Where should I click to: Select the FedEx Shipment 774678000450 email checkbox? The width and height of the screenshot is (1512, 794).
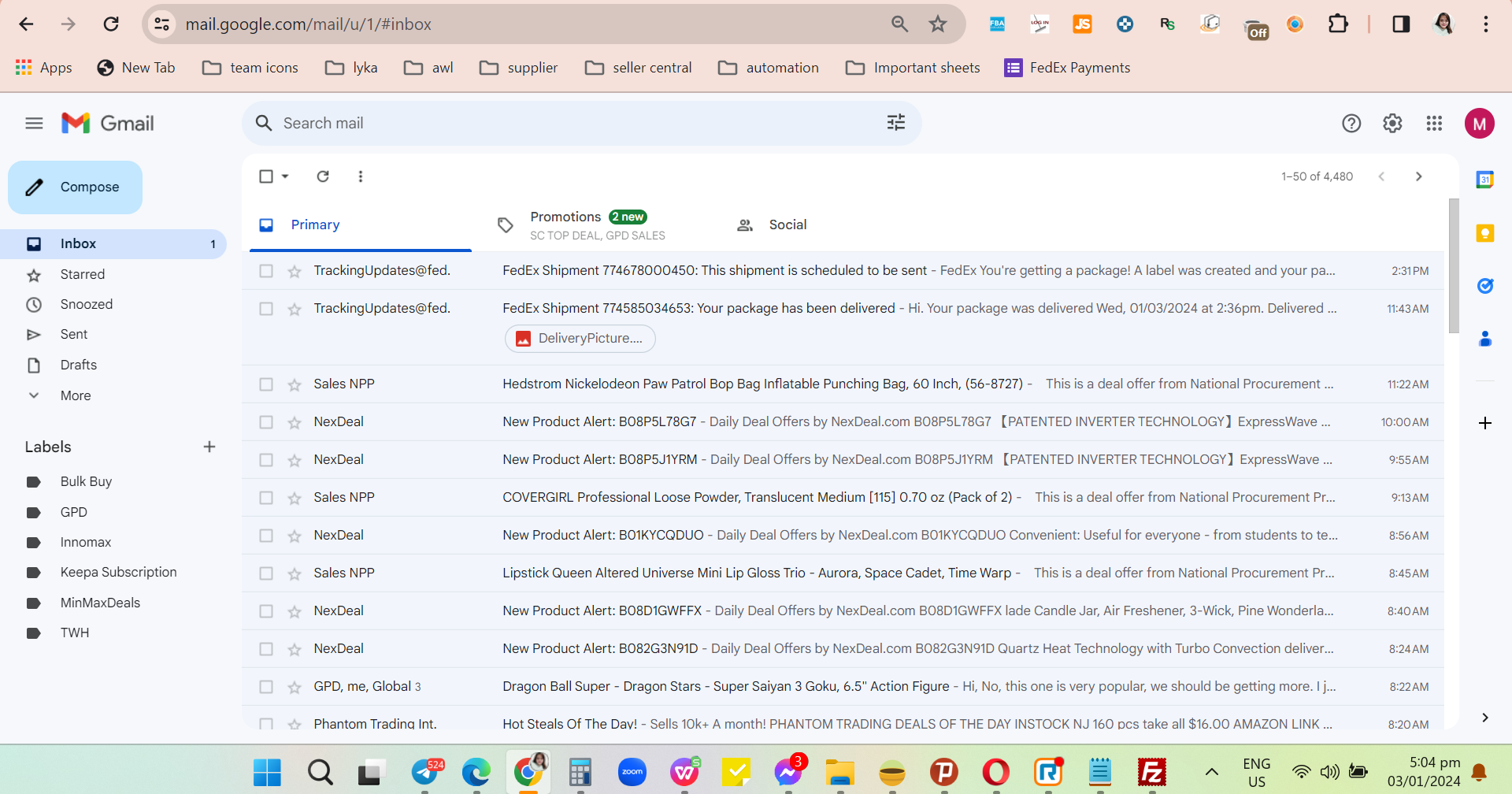click(266, 271)
